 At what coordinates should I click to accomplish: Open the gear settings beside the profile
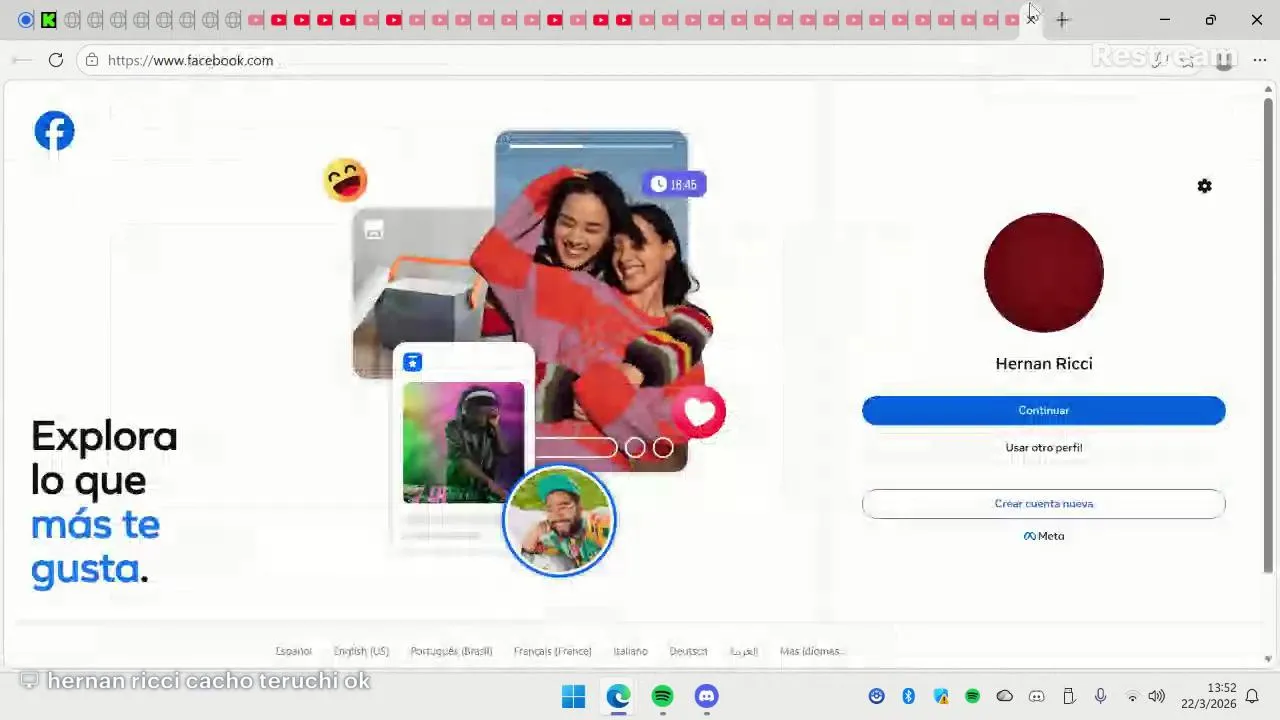[1204, 186]
